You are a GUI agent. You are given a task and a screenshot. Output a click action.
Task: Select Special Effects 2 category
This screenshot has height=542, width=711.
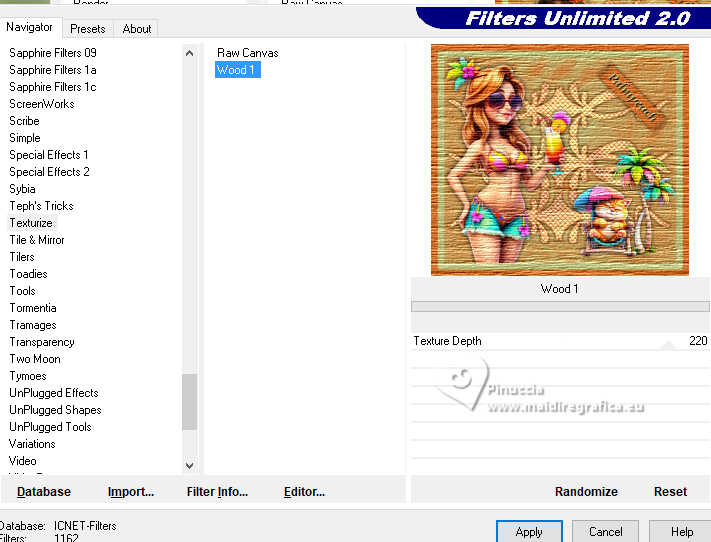click(49, 172)
